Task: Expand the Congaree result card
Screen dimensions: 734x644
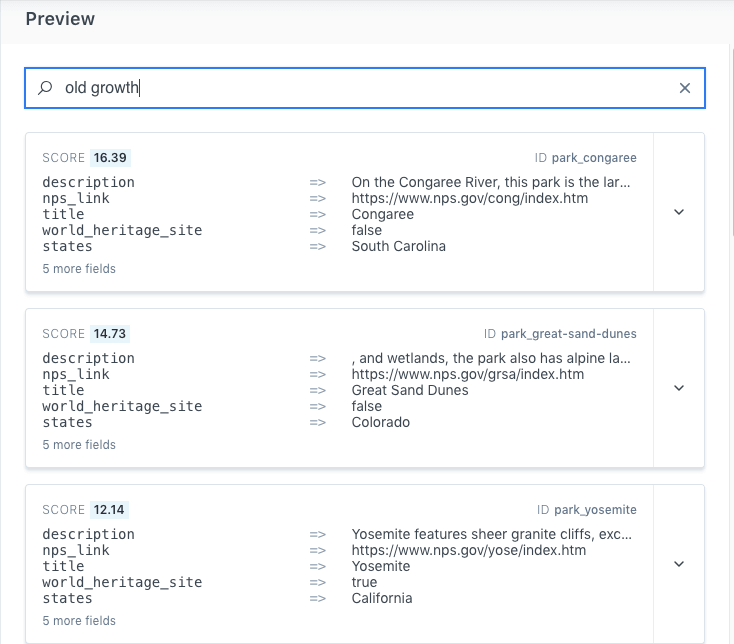Action: (x=679, y=212)
